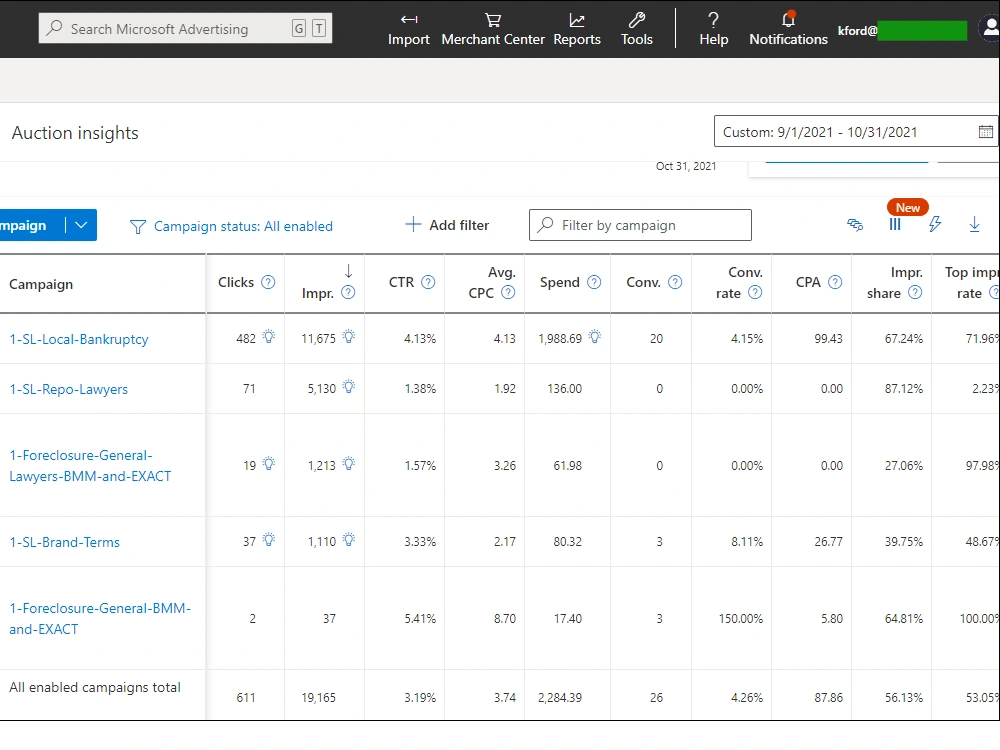The image size is (1000, 750).
Task: Click the Conv. rate help icon
Action: click(x=755, y=292)
